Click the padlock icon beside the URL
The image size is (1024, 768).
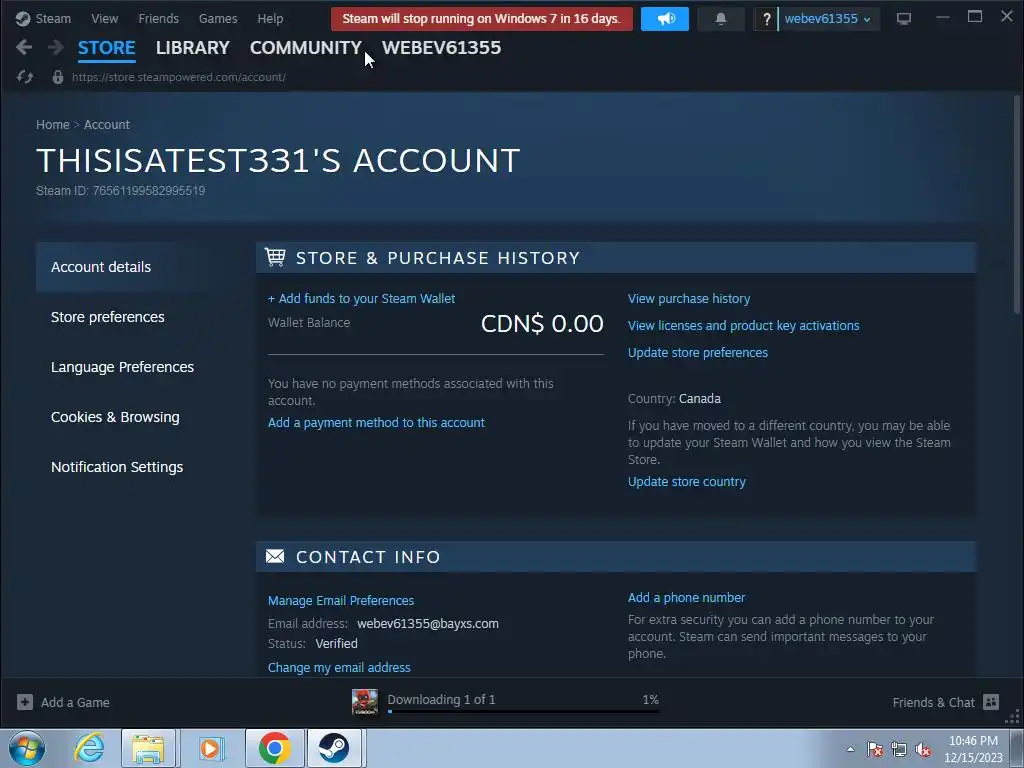tap(58, 77)
